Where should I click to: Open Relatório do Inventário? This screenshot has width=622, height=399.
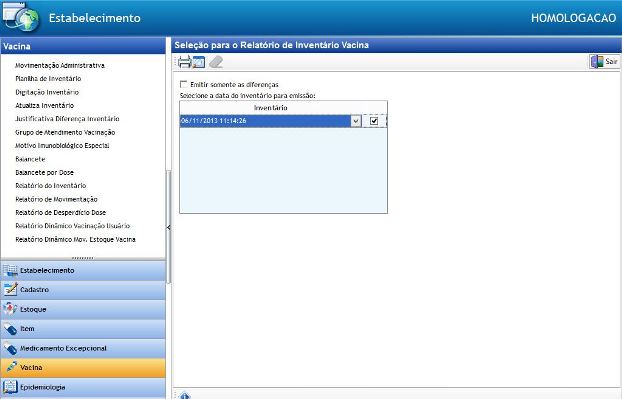pyautogui.click(x=50, y=186)
